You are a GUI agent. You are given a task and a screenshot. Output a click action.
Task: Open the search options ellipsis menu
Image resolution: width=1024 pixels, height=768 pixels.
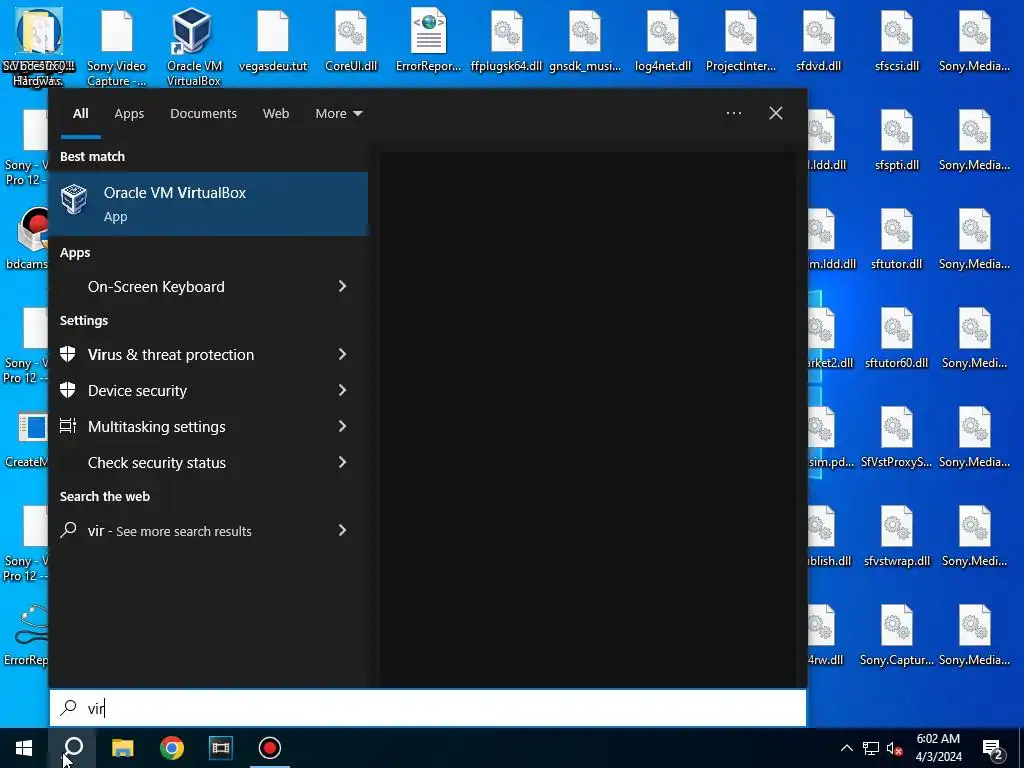[x=733, y=113]
